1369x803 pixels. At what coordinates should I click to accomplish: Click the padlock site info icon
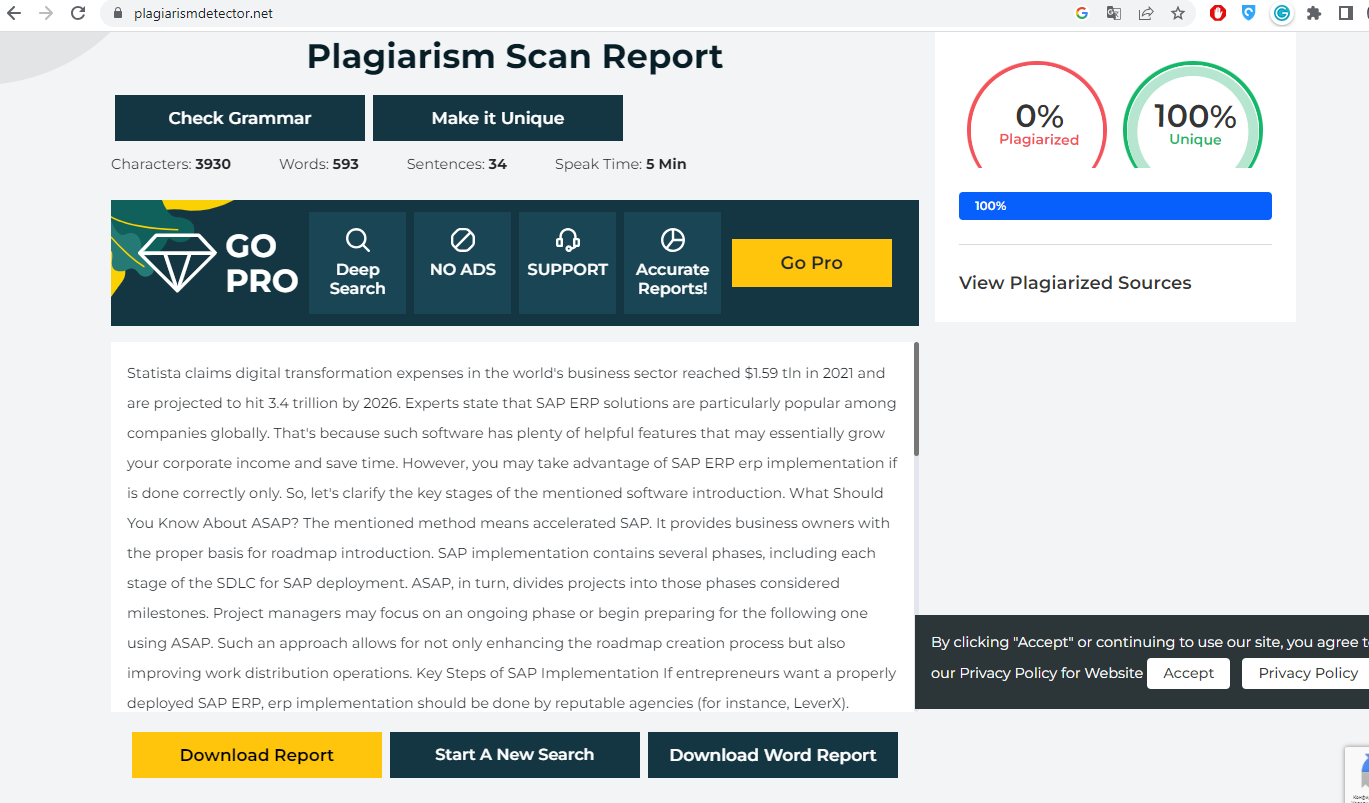coord(117,14)
